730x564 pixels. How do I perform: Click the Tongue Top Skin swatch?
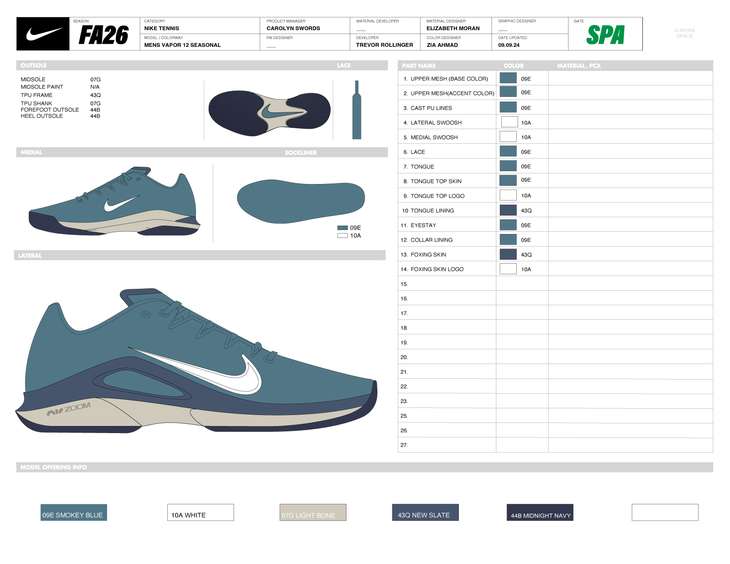coord(508,180)
